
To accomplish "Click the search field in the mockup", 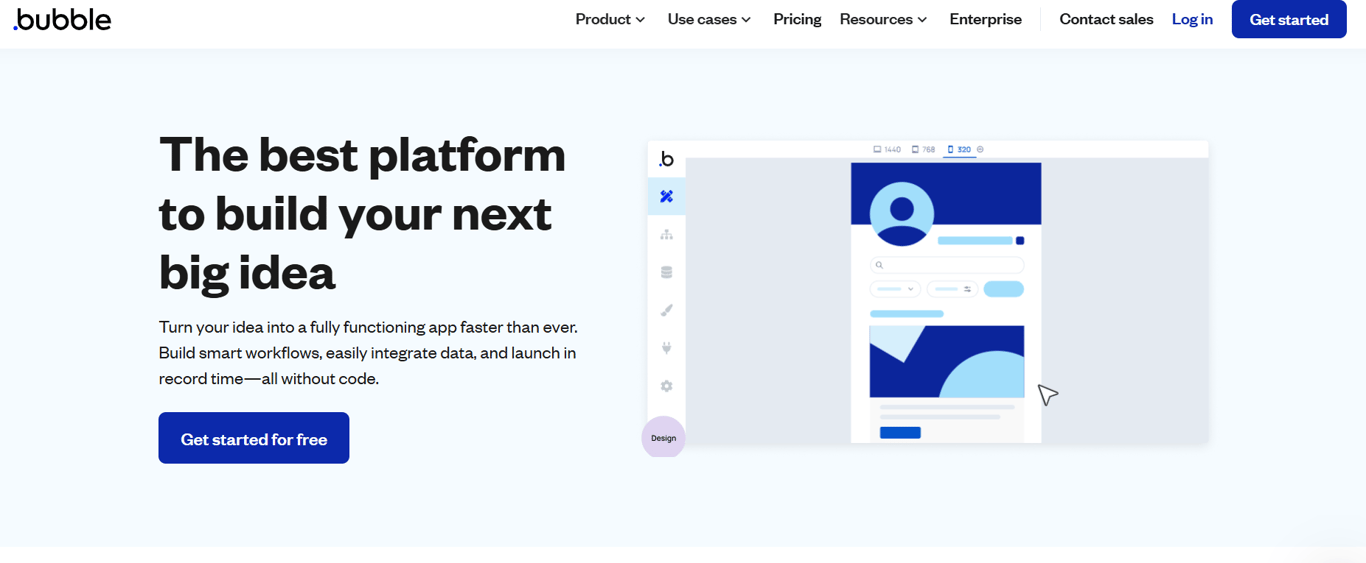I will 947,265.
